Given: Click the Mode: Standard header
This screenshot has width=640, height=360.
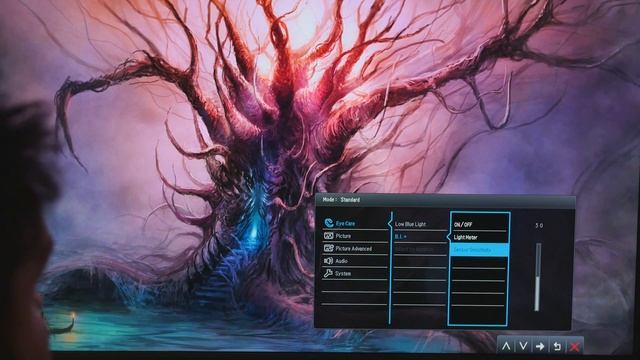Looking at the screenshot, I should (x=341, y=200).
